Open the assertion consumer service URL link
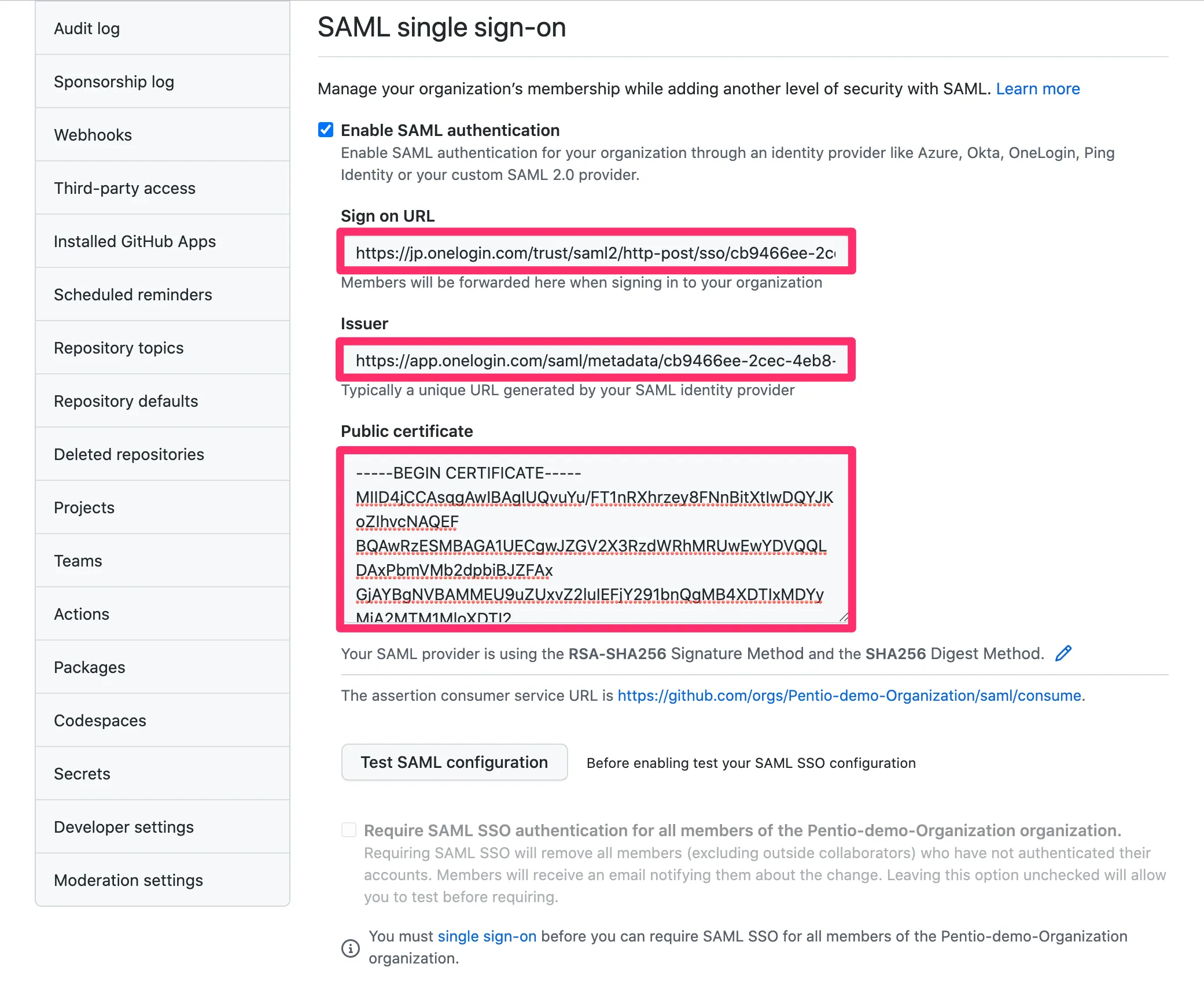Image resolution: width=1204 pixels, height=982 pixels. 849,696
